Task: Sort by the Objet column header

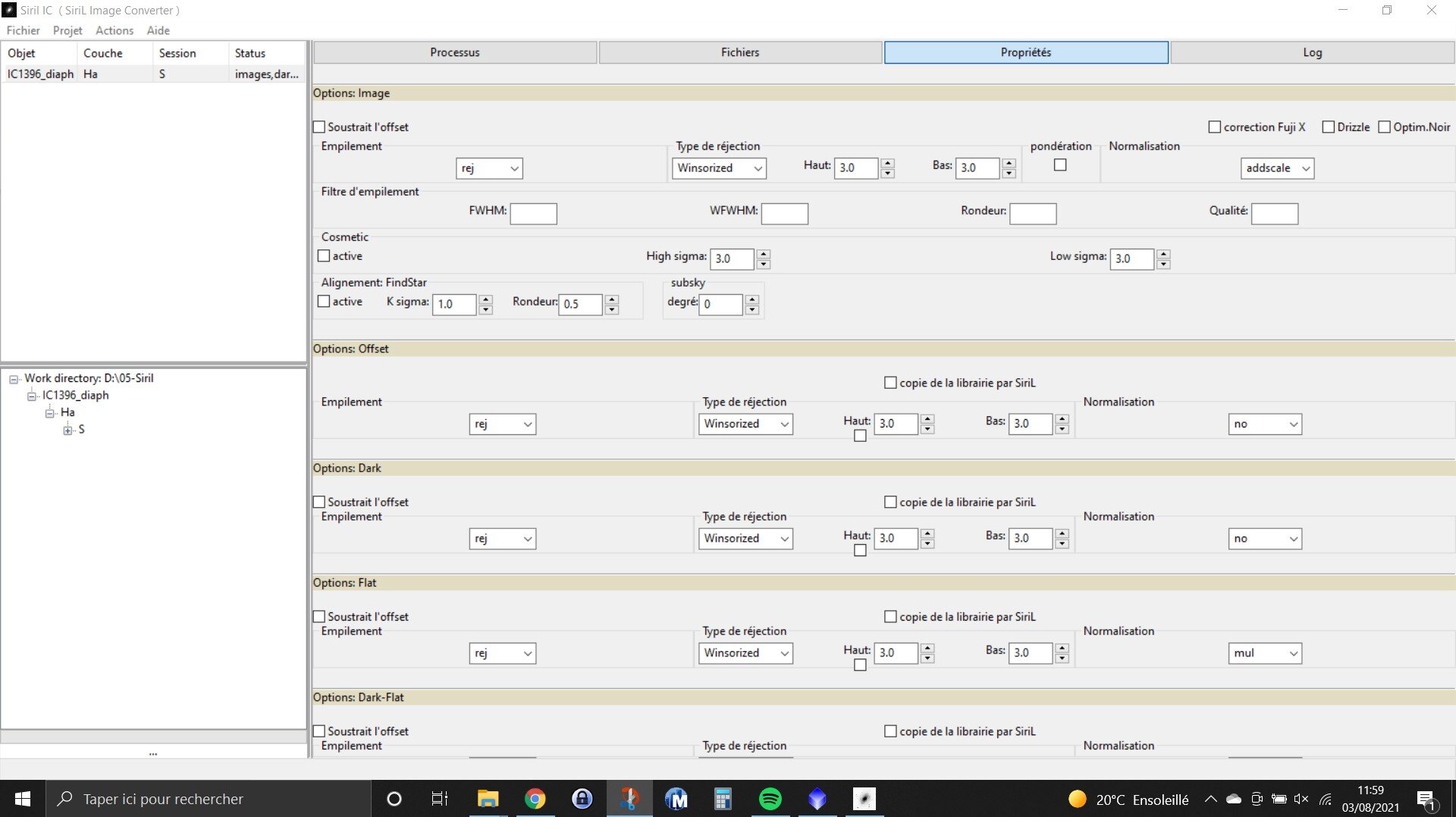Action: [x=39, y=53]
